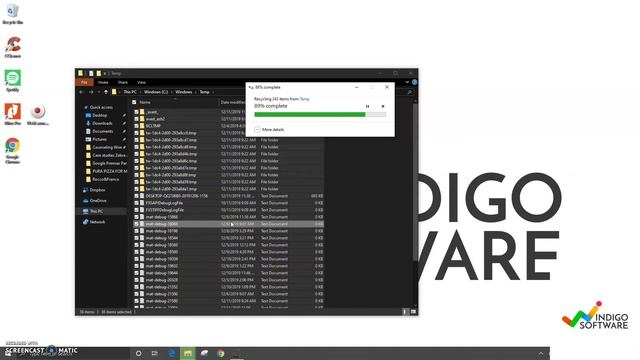Click Windows (C:) in the address breadcrumb

click(156, 92)
